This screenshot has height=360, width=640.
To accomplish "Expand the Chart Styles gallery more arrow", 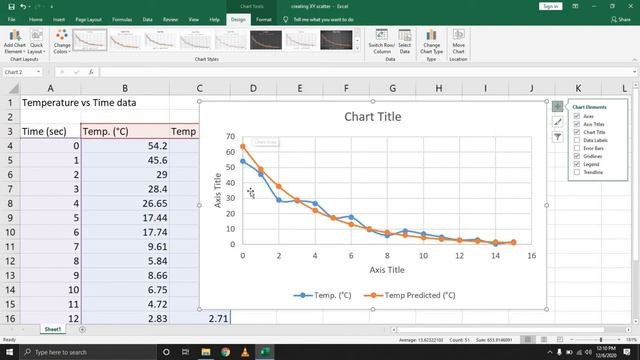I will (358, 49).
